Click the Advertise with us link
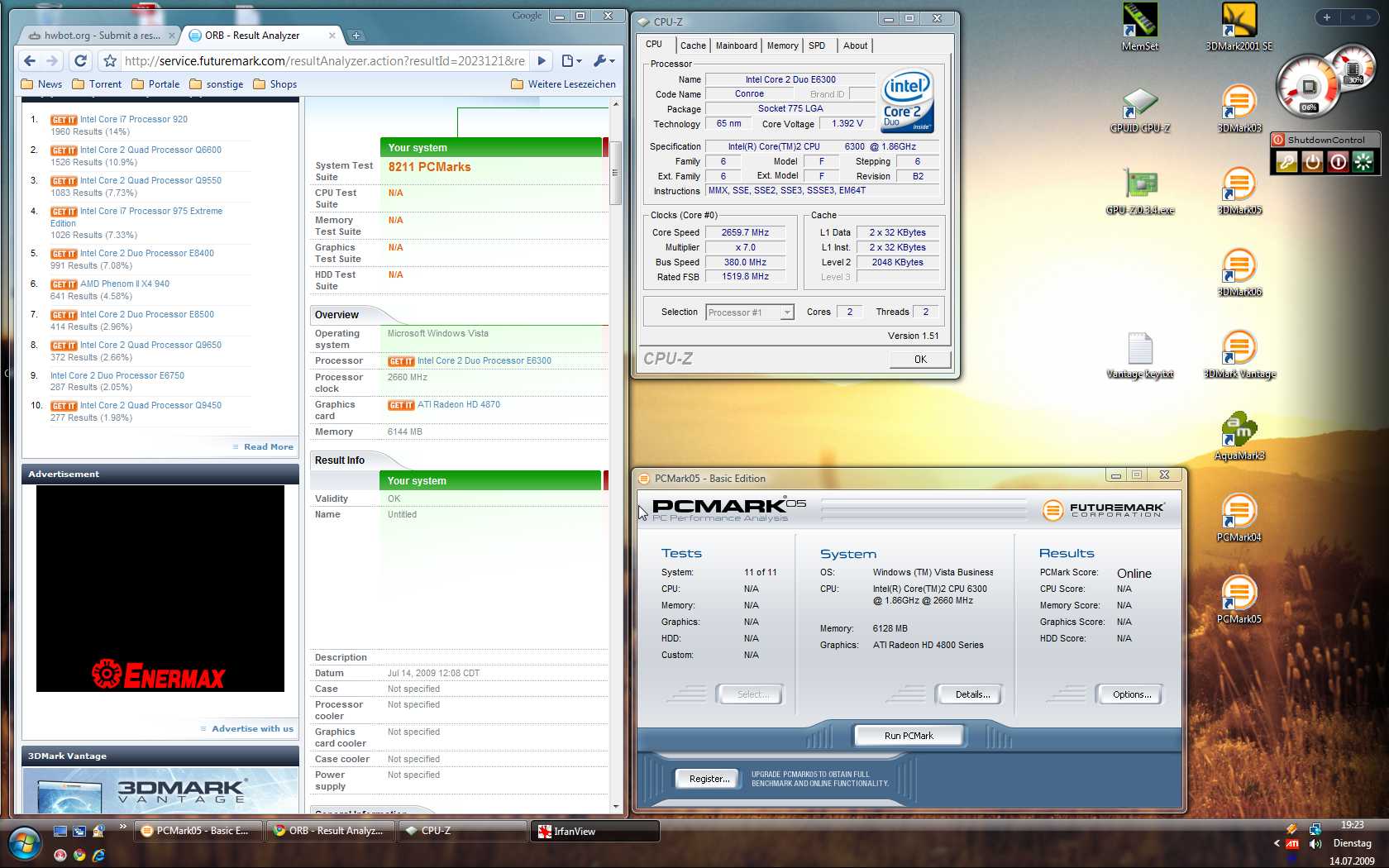Image resolution: width=1389 pixels, height=868 pixels. (x=252, y=728)
